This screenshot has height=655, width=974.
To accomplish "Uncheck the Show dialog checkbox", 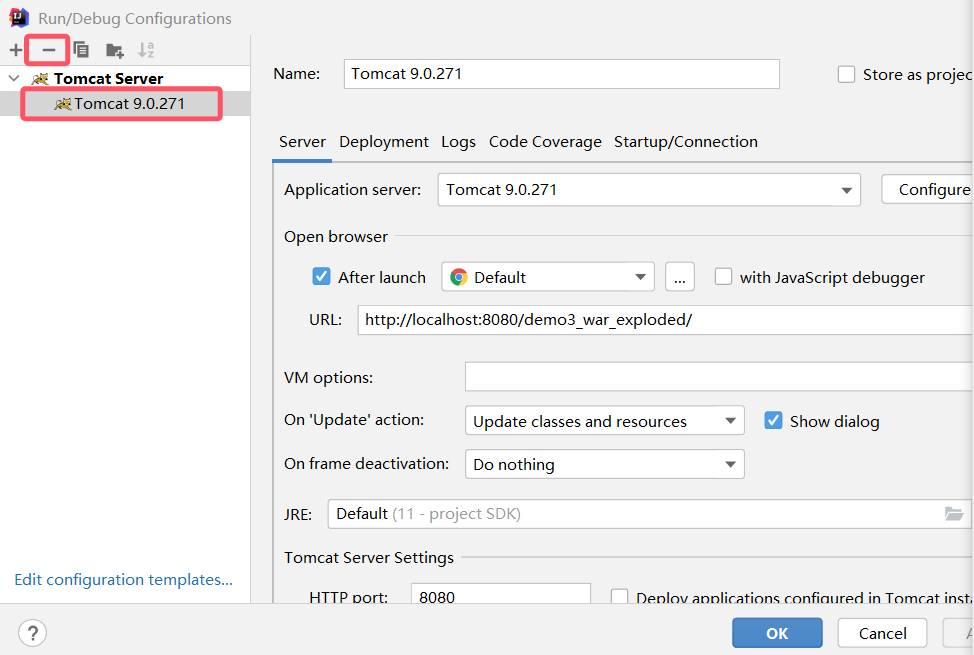I will pos(773,421).
